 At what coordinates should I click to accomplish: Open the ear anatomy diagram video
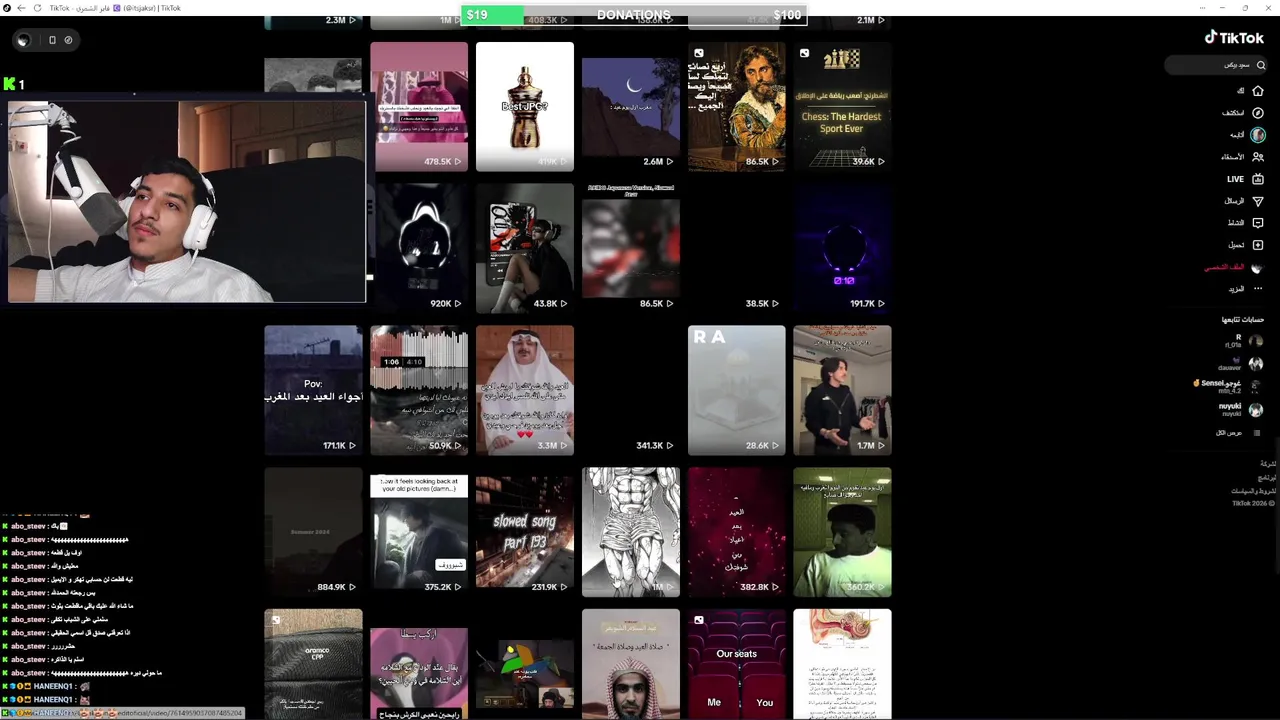tap(842, 664)
